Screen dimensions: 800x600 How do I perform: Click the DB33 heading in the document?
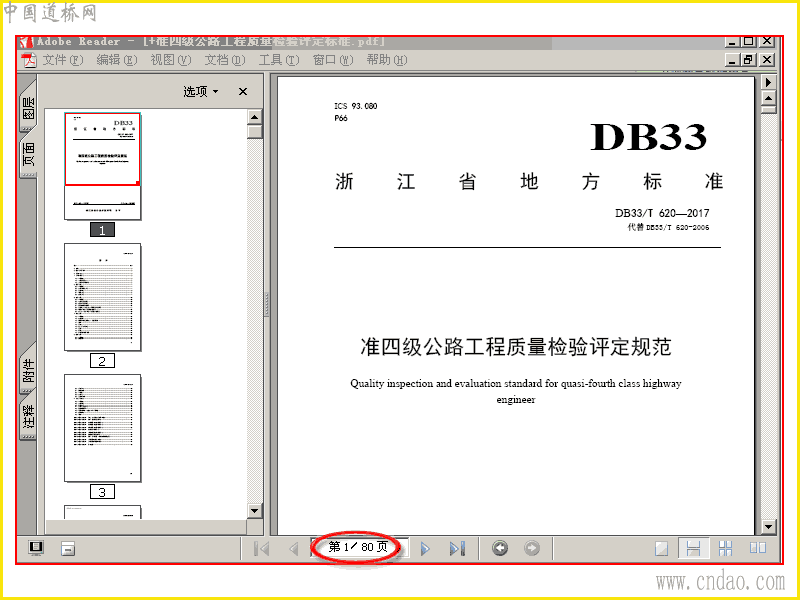648,137
